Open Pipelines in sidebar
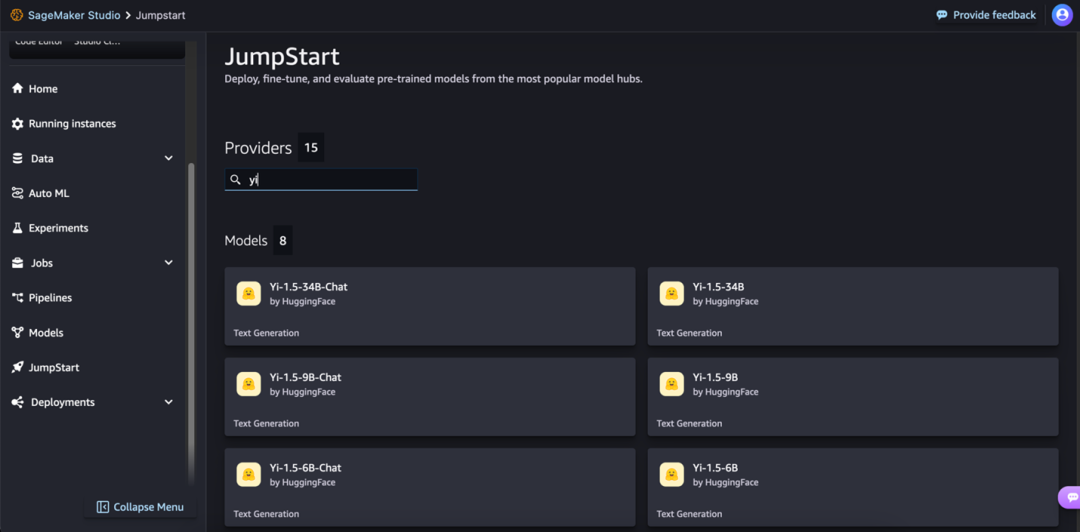Image resolution: width=1080 pixels, height=532 pixels. tap(50, 298)
